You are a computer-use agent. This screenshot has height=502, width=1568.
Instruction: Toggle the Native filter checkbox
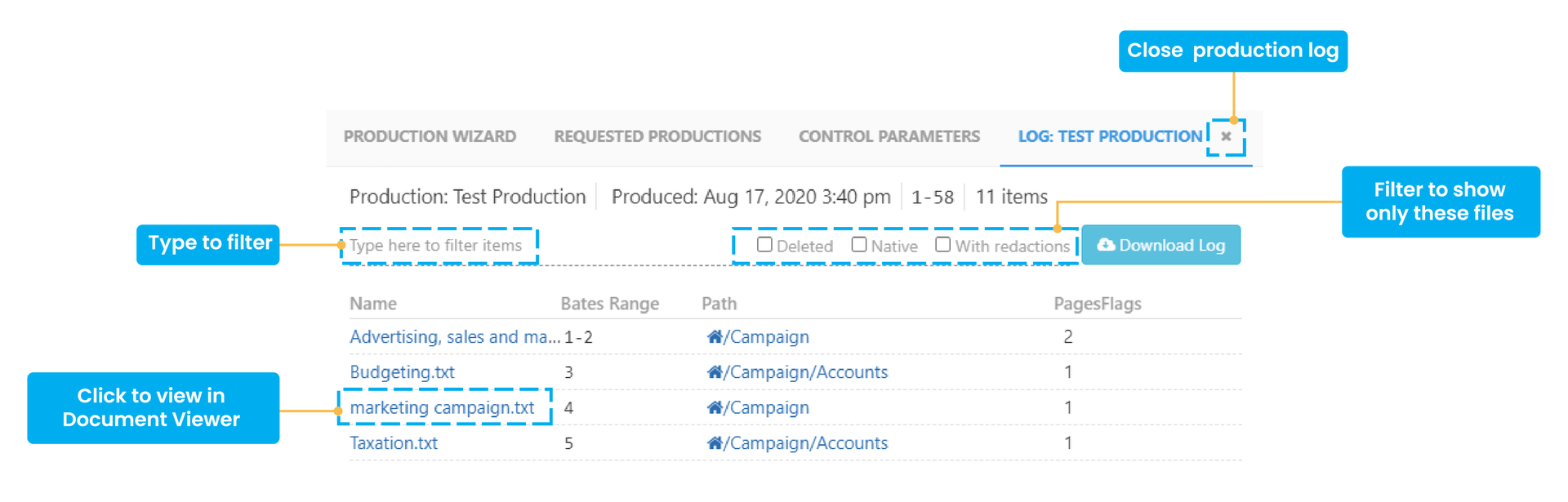tap(859, 245)
